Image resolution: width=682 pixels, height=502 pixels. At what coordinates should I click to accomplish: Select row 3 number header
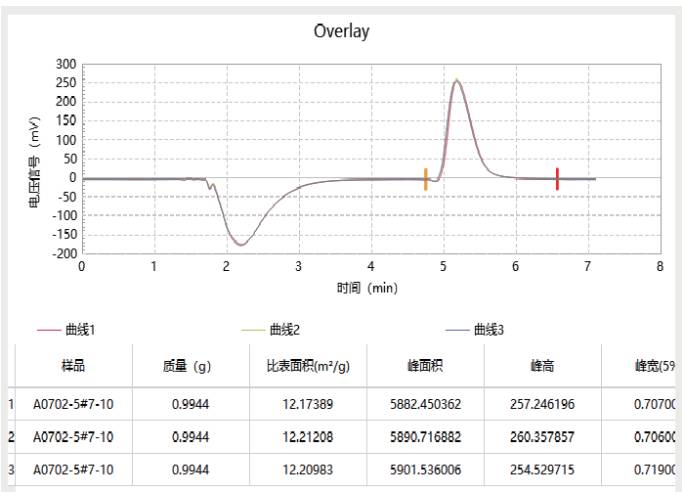[11, 470]
